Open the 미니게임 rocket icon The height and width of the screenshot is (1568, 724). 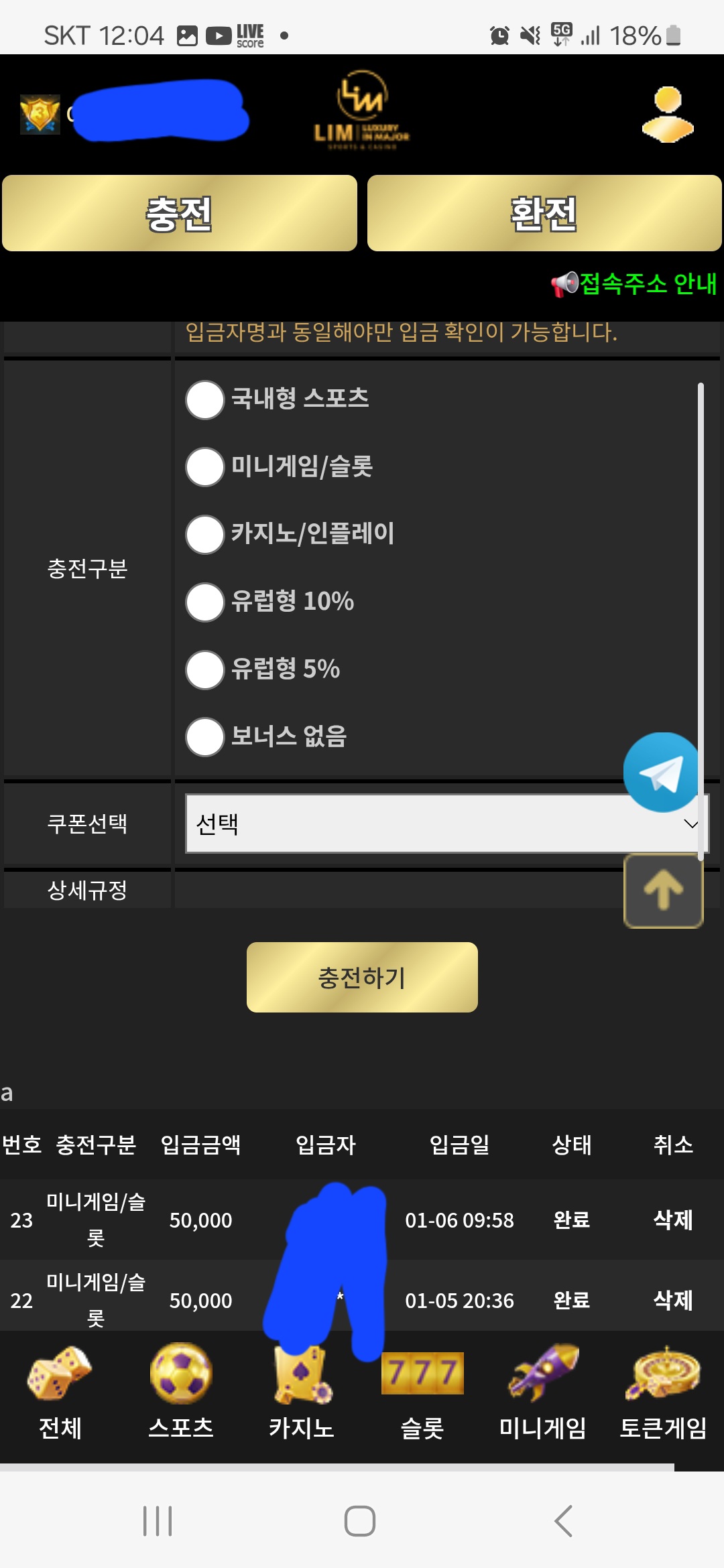[543, 1375]
